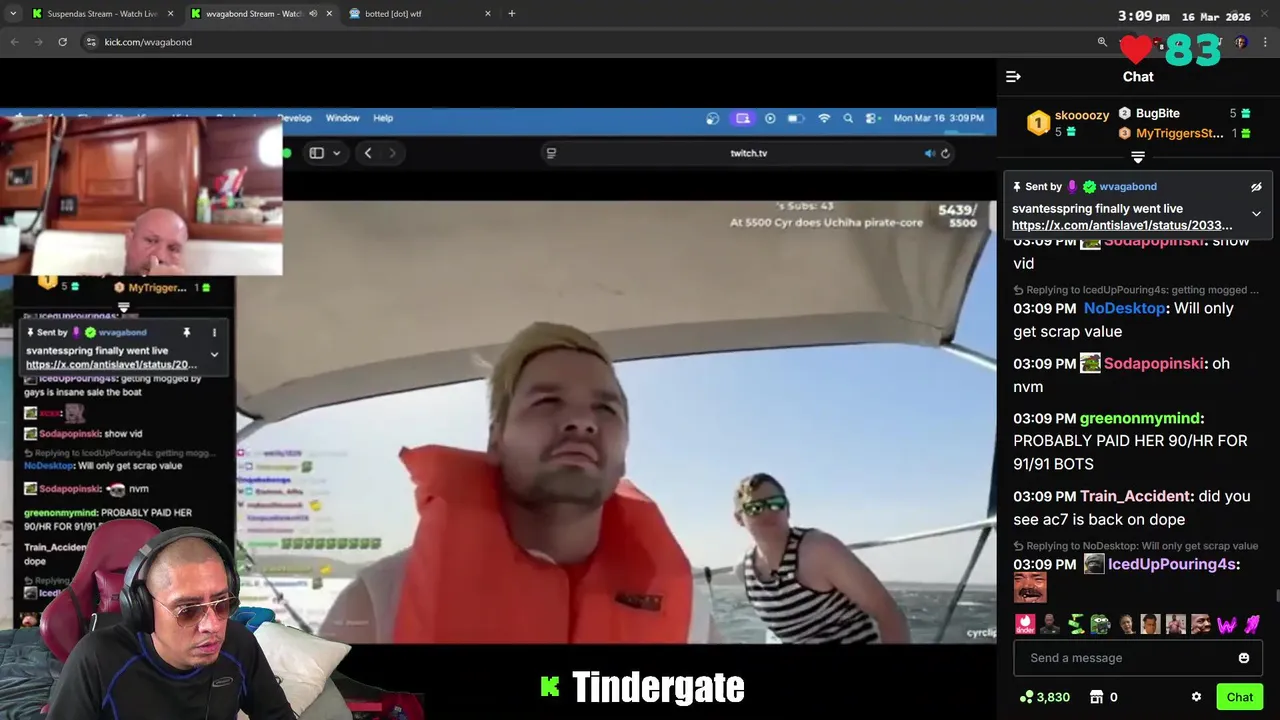1280x720 pixels.
Task: Hide the pinned message with eye-slash icon
Action: coord(1256,187)
